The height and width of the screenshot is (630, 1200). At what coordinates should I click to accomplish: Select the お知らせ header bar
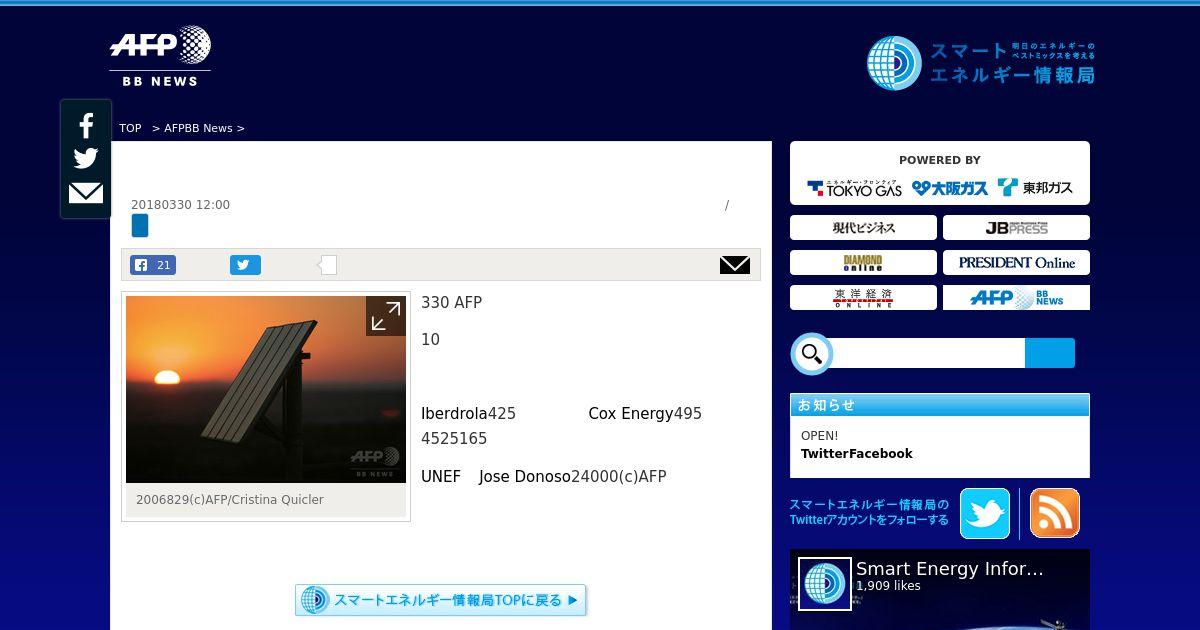(x=940, y=405)
